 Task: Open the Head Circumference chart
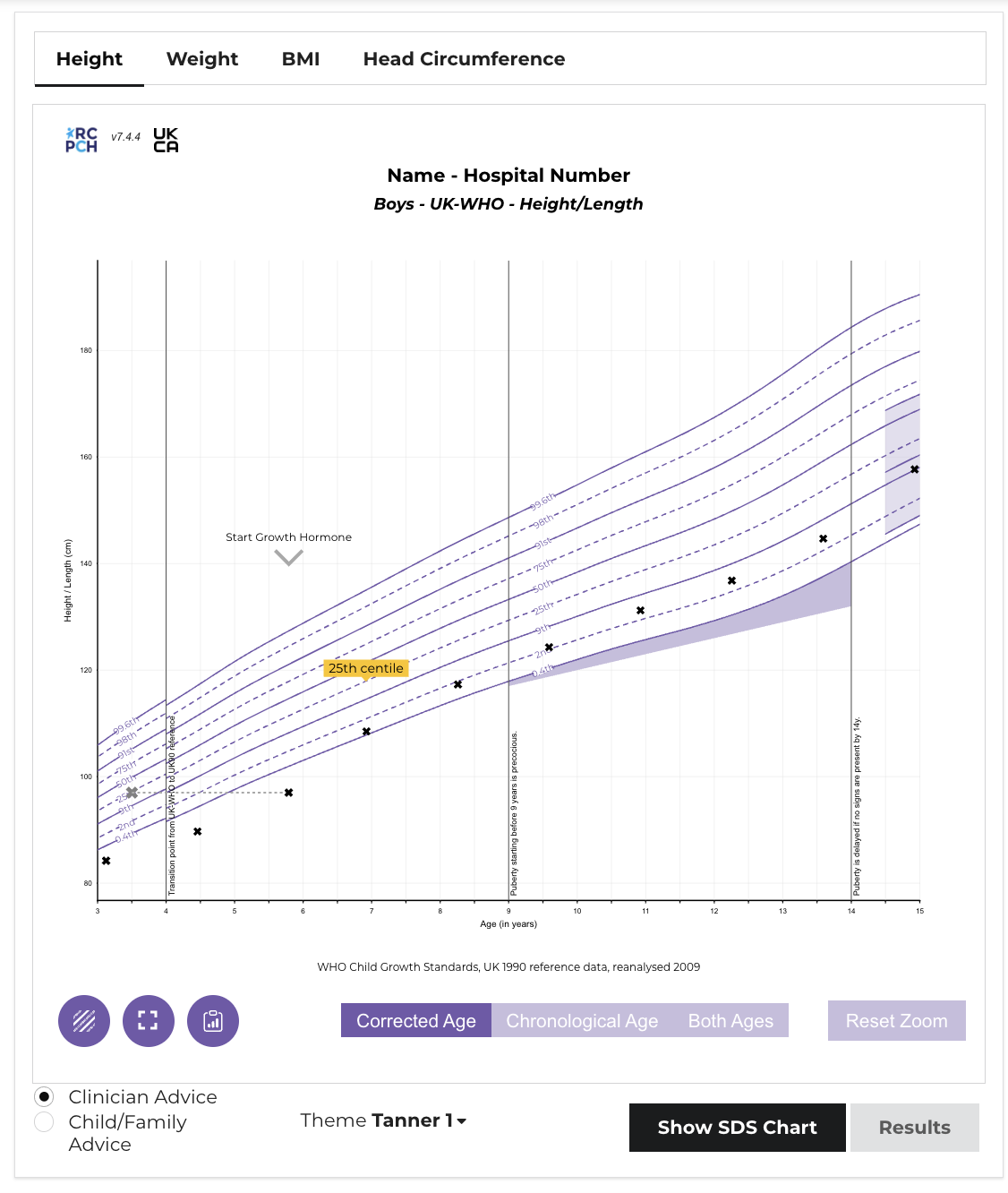tap(464, 58)
